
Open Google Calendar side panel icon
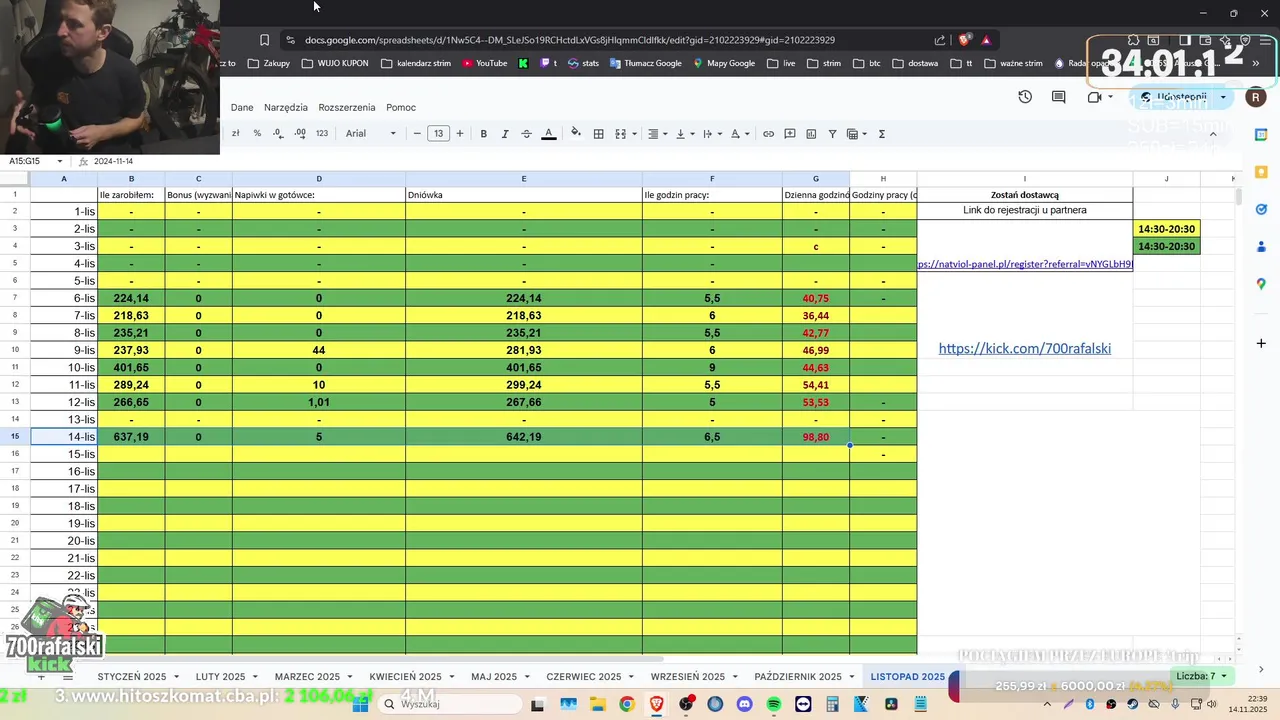coord(1261,134)
